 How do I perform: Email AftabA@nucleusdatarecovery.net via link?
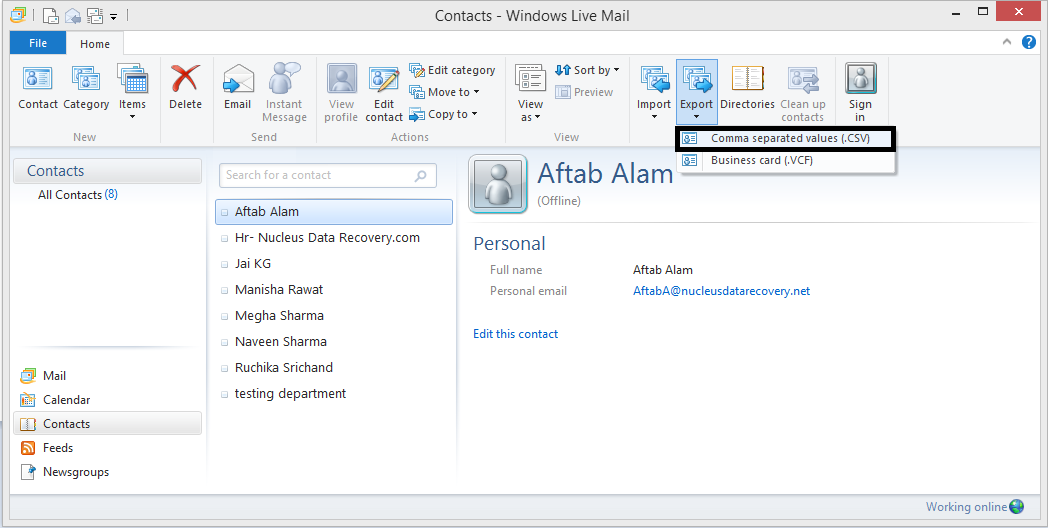[x=721, y=291]
